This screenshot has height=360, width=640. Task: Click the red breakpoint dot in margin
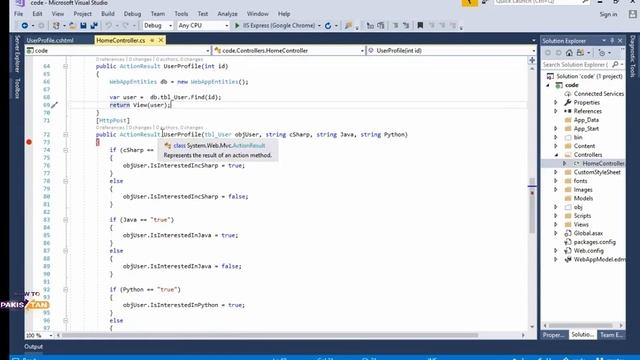[x=29, y=142]
